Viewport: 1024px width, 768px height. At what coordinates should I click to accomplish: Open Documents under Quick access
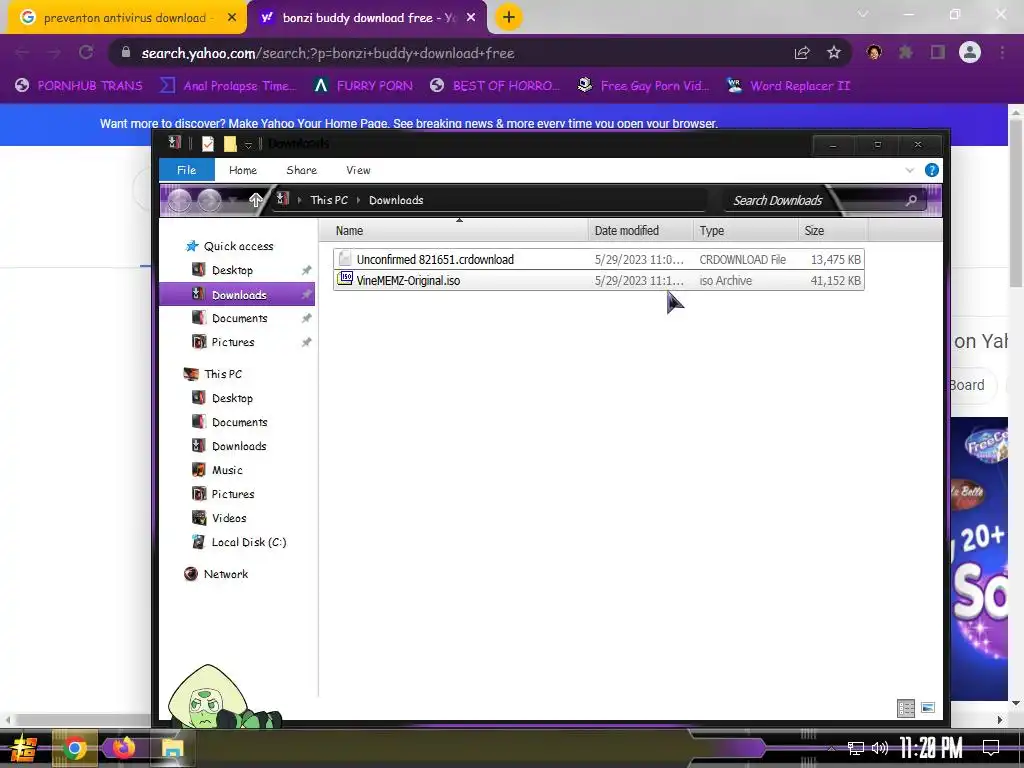[239, 318]
